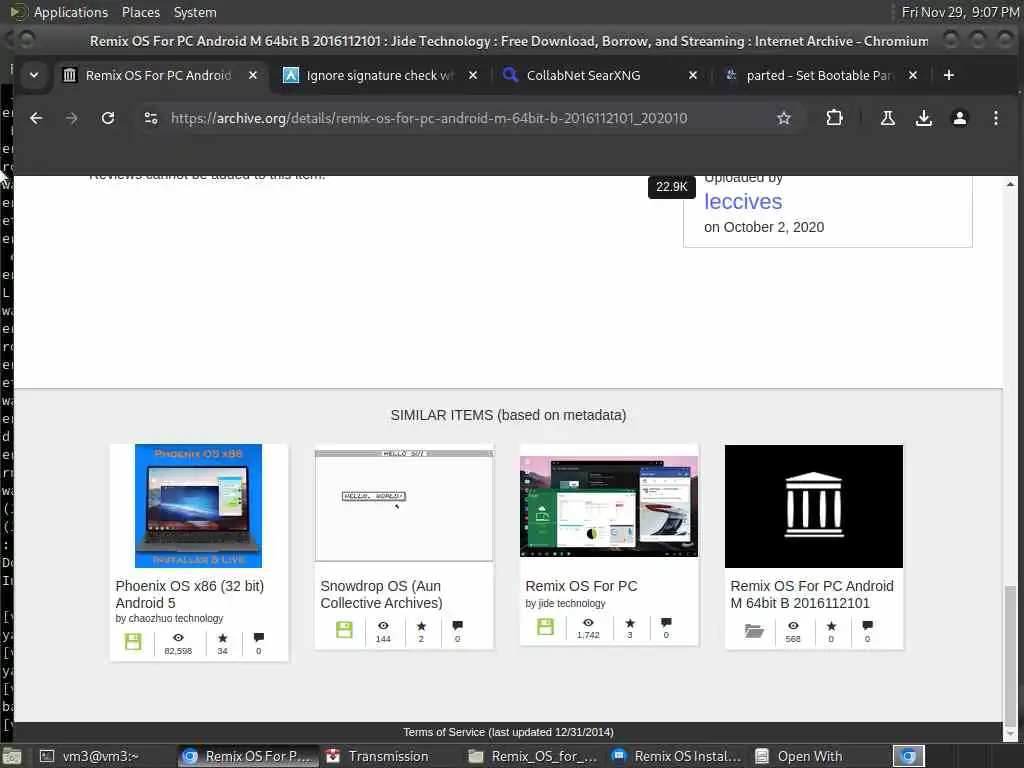Image resolution: width=1024 pixels, height=768 pixels.
Task: Switch to vm3@vm3 terminal in taskbar
Action: 101,756
